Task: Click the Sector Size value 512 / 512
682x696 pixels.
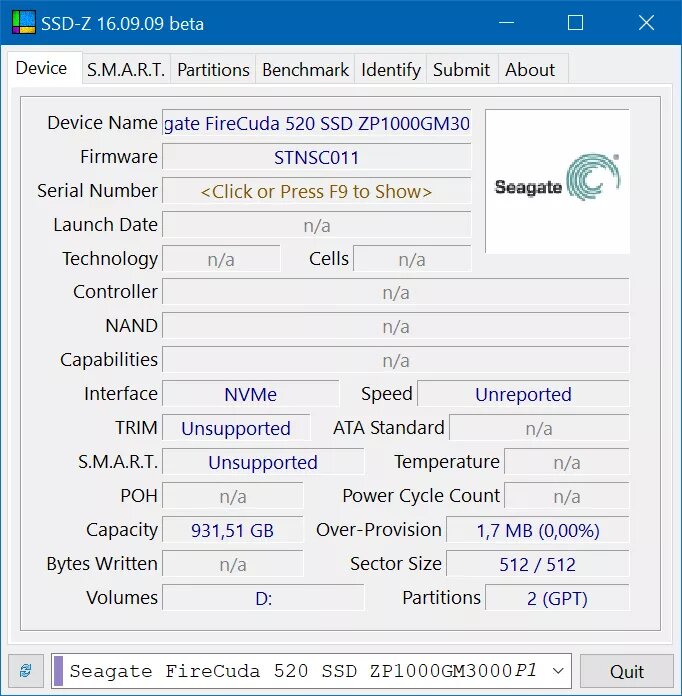Action: point(538,564)
